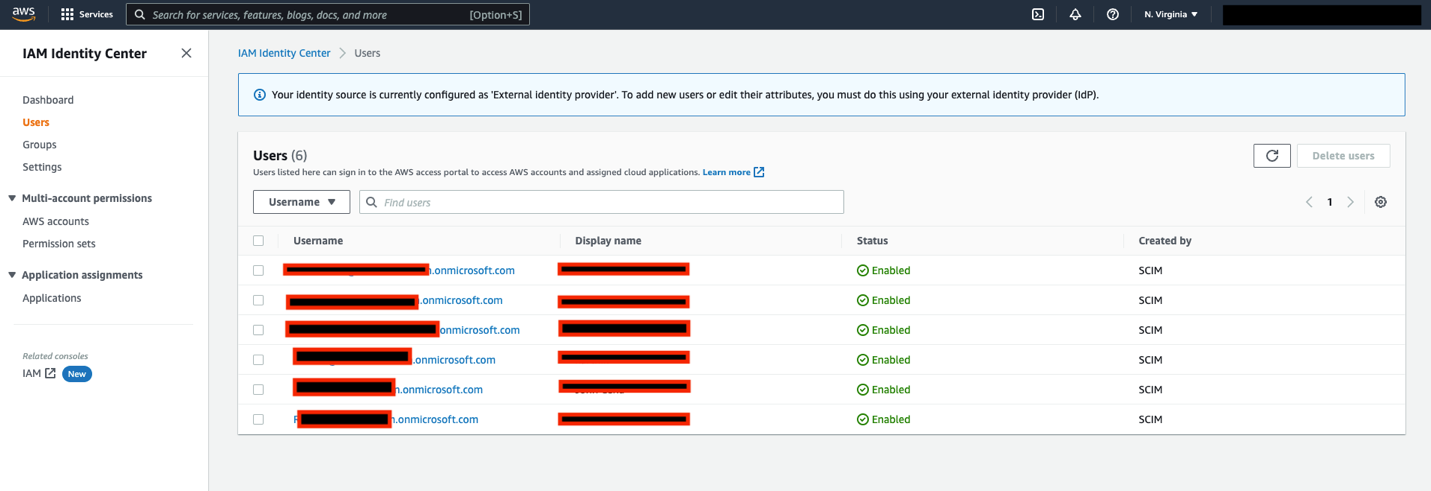Check the second user row checkbox
Image resolution: width=1431 pixels, height=491 pixels.
258,300
